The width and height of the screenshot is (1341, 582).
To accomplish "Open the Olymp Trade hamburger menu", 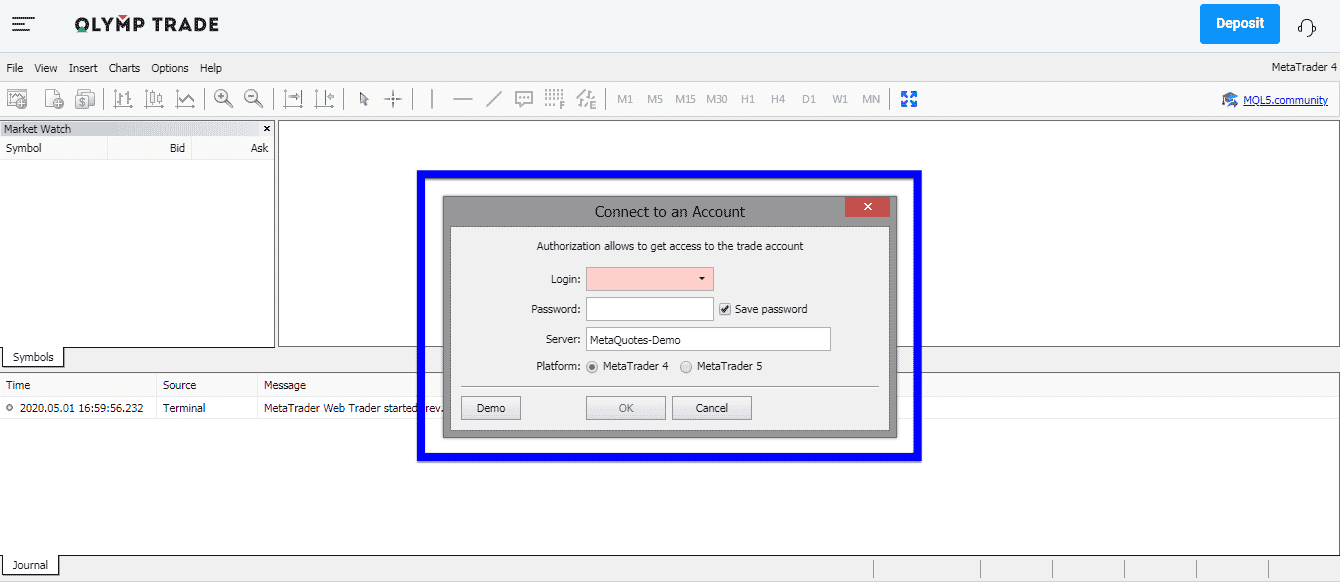I will tap(23, 24).
